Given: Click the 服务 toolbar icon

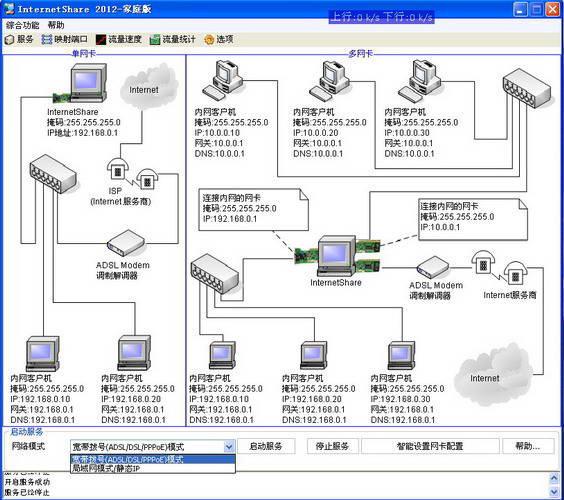Looking at the screenshot, I should tap(19, 39).
